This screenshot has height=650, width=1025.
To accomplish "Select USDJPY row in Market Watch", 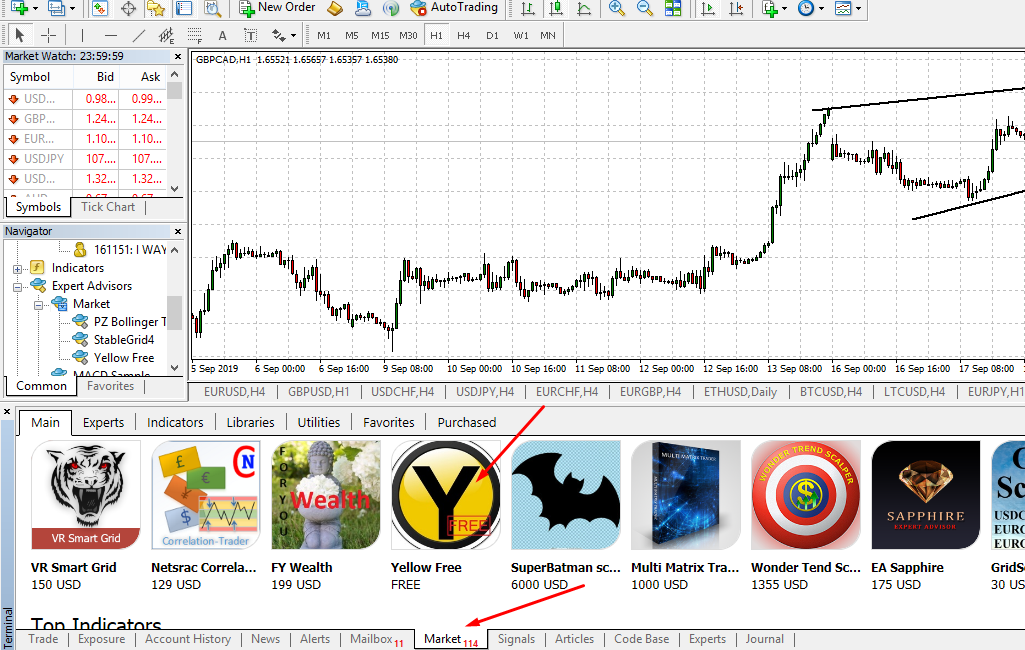I will pos(86,159).
